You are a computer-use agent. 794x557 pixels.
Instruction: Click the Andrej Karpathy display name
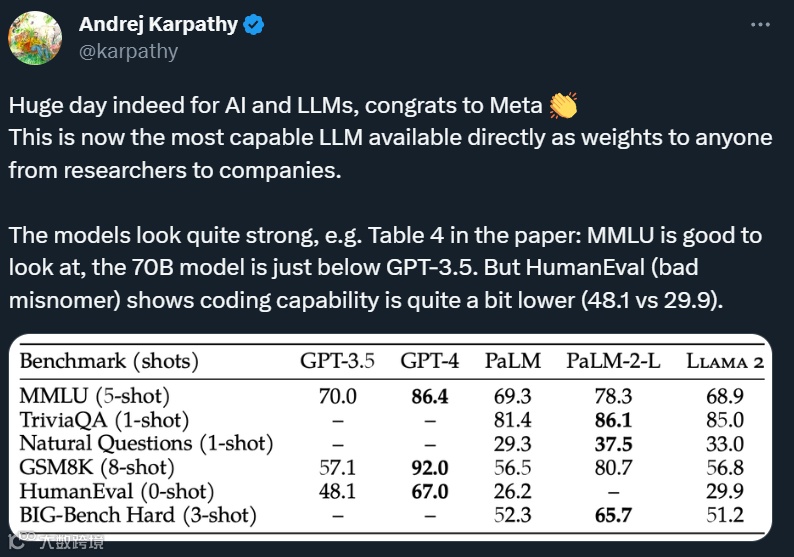160,27
